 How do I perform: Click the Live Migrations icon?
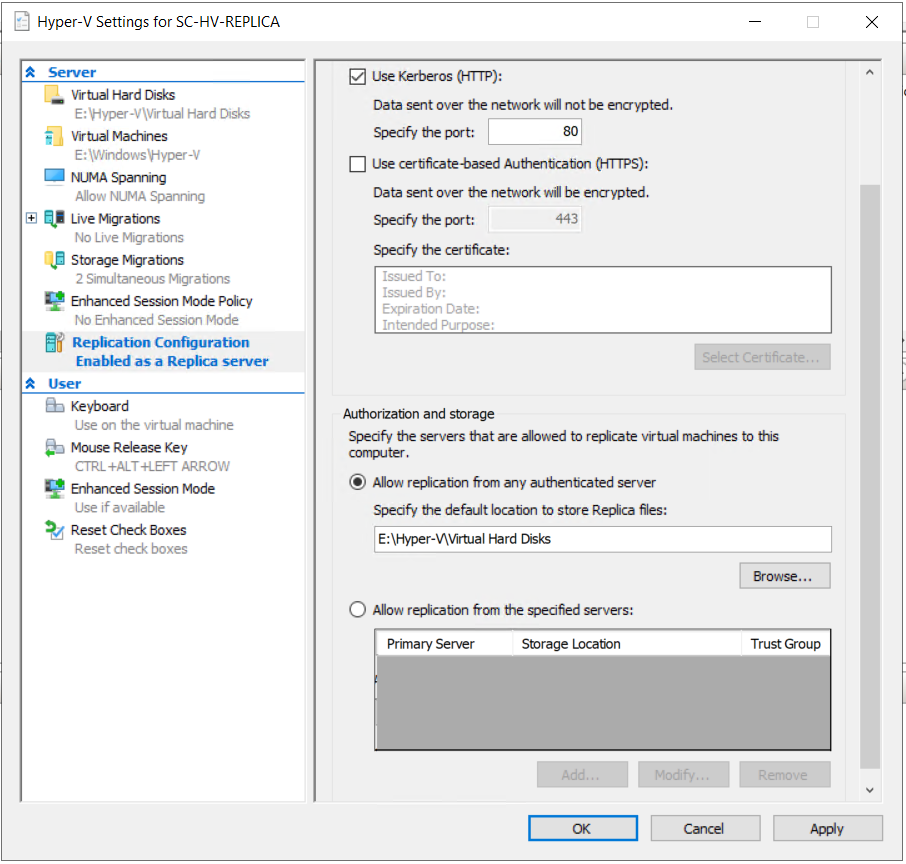54,218
